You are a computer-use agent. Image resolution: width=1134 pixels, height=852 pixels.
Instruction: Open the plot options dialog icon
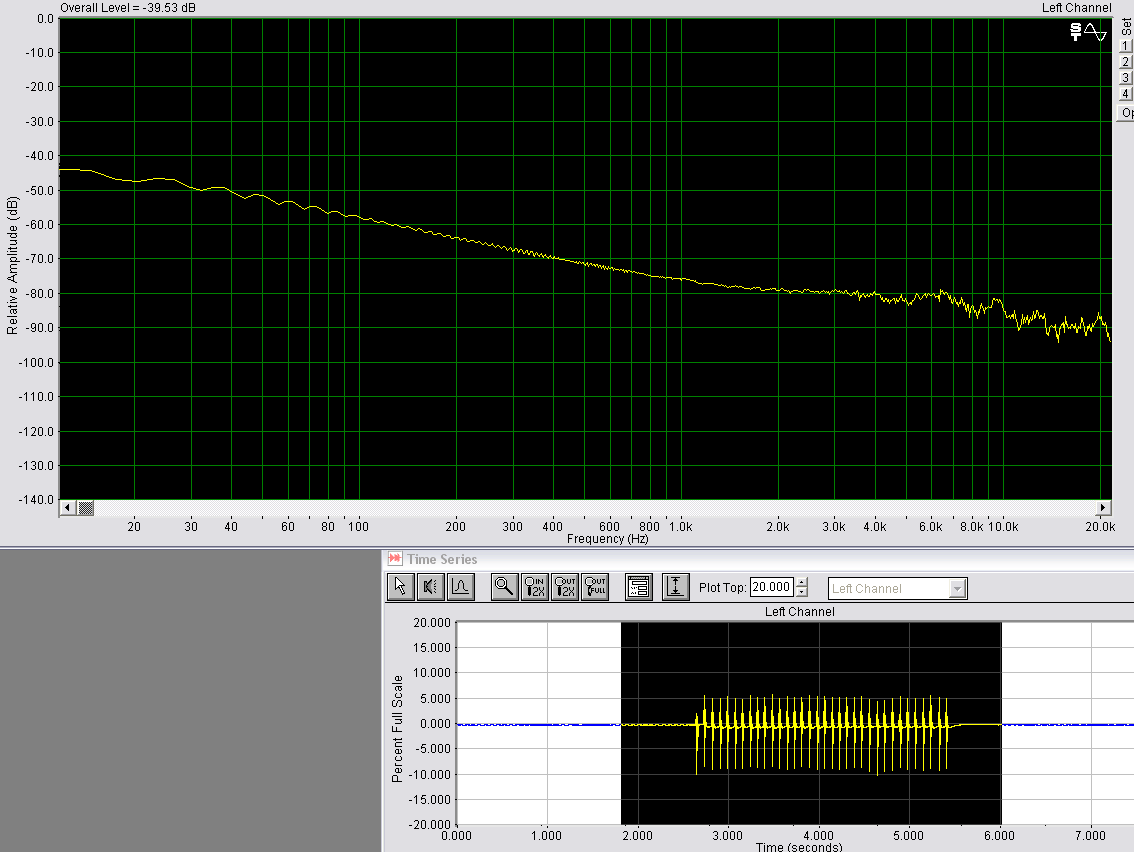(639, 587)
